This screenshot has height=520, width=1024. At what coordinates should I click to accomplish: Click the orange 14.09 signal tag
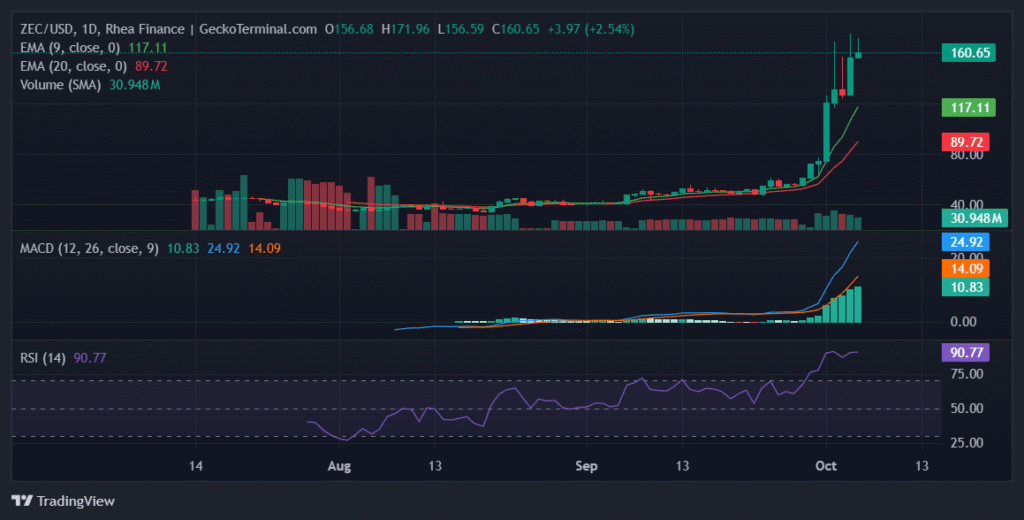965,268
